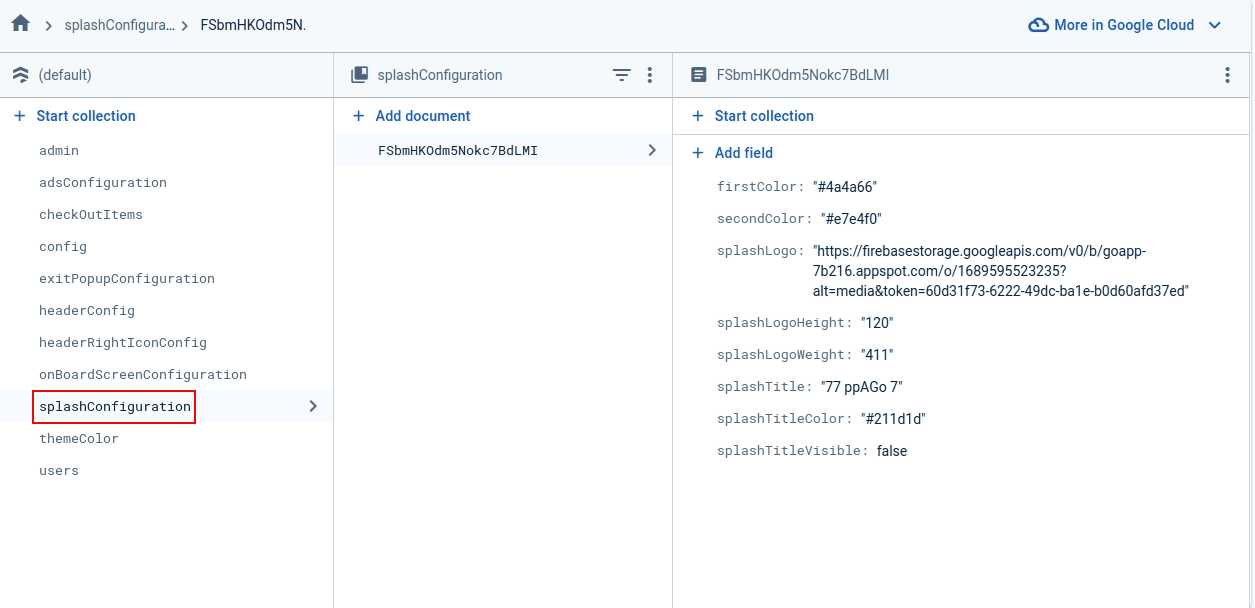
Task: Click Start collection in document panel
Action: click(764, 116)
